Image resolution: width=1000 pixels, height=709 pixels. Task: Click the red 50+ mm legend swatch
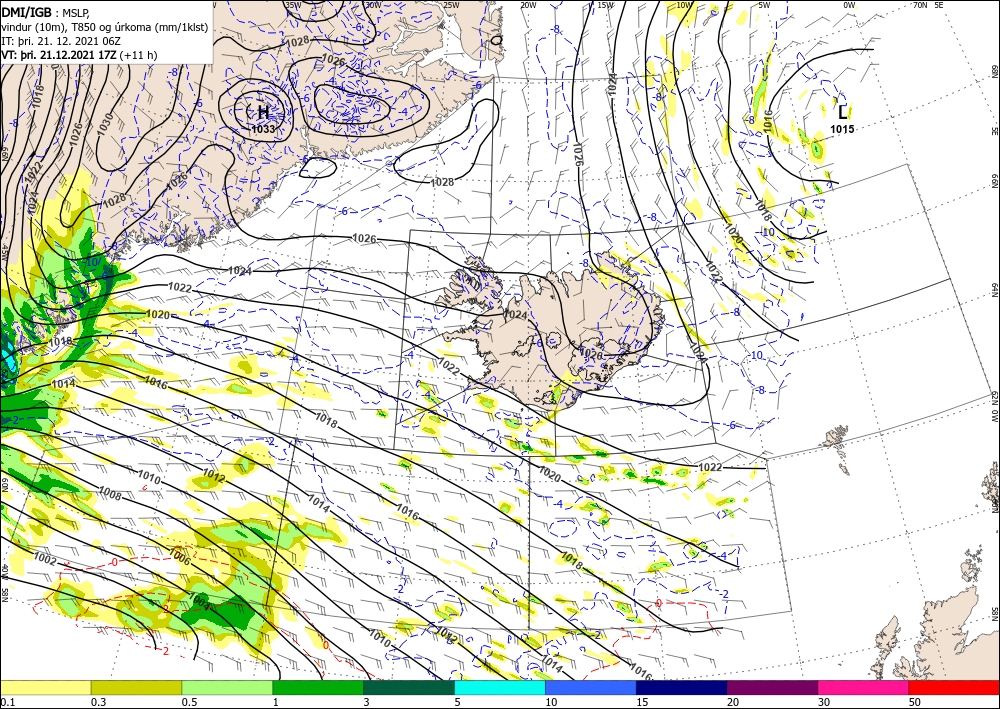[954, 688]
